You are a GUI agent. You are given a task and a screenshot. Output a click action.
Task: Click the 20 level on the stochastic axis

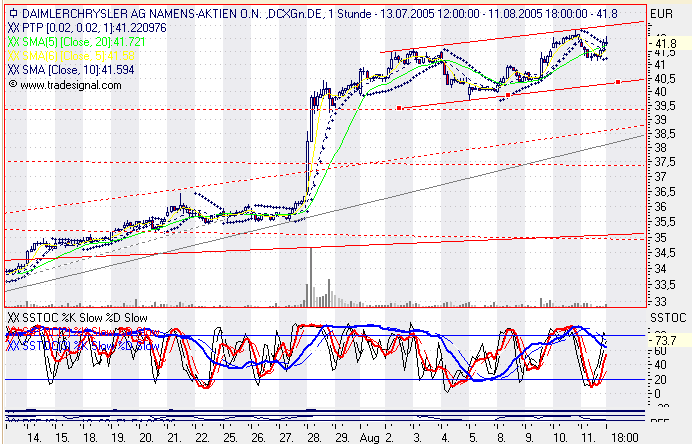(661, 380)
